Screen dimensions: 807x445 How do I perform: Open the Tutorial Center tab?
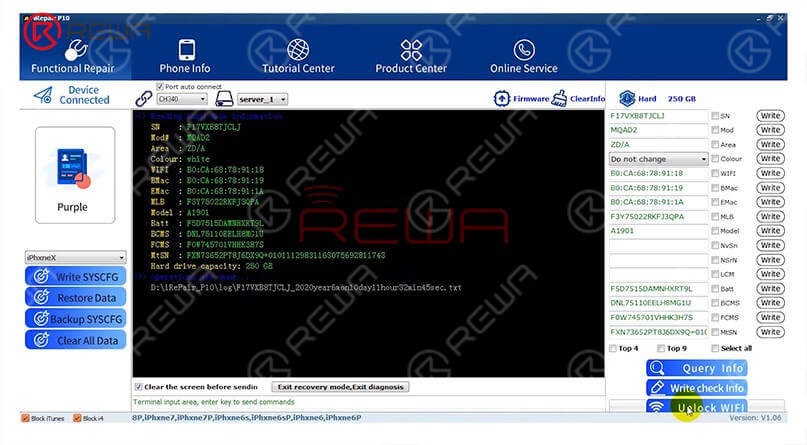pyautogui.click(x=298, y=56)
